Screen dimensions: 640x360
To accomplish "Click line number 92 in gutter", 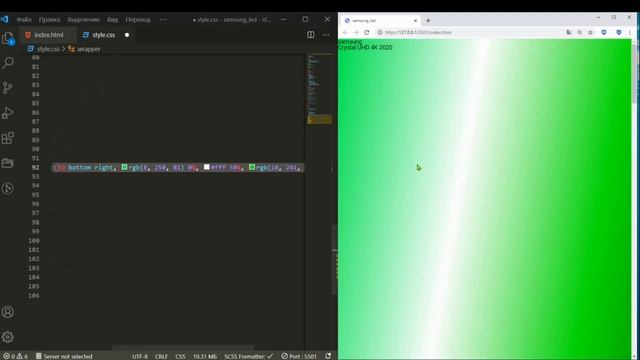I will click(36, 167).
